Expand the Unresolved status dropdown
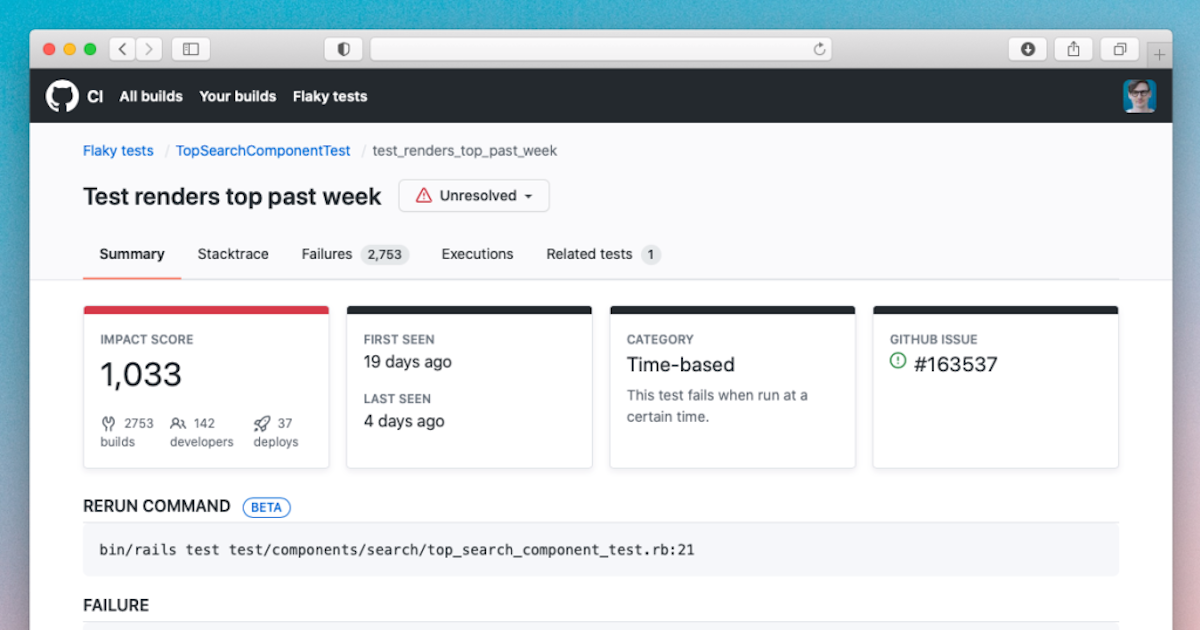This screenshot has width=1200, height=630. 474,196
